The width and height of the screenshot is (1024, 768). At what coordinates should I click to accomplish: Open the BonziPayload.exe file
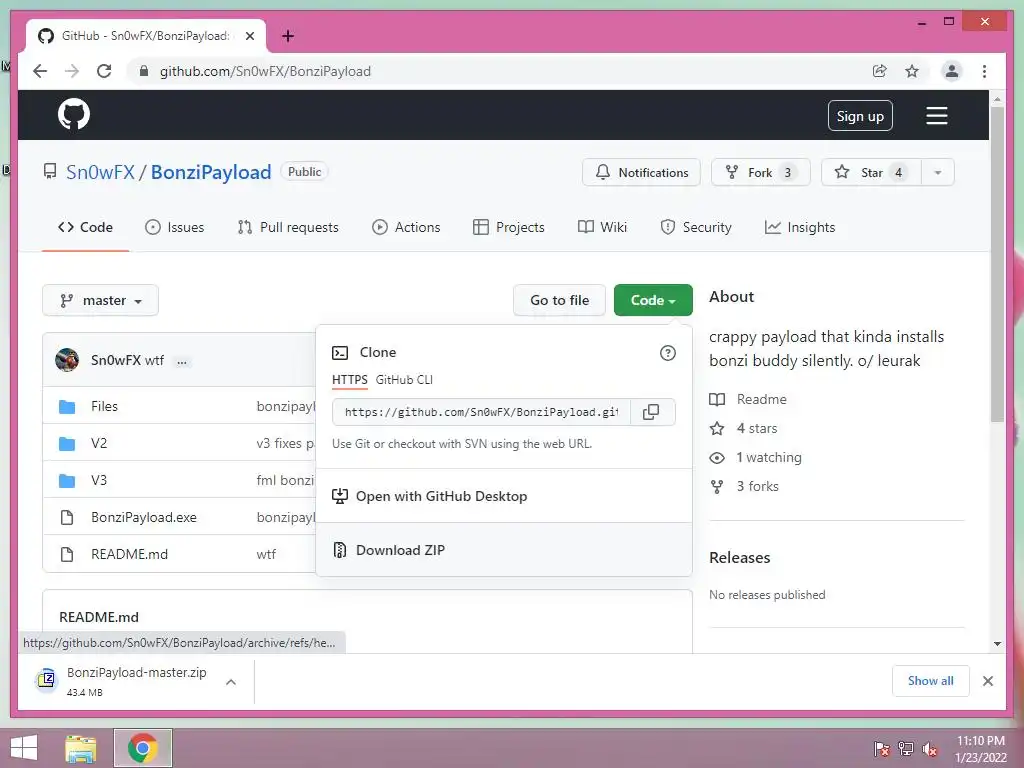pos(144,517)
